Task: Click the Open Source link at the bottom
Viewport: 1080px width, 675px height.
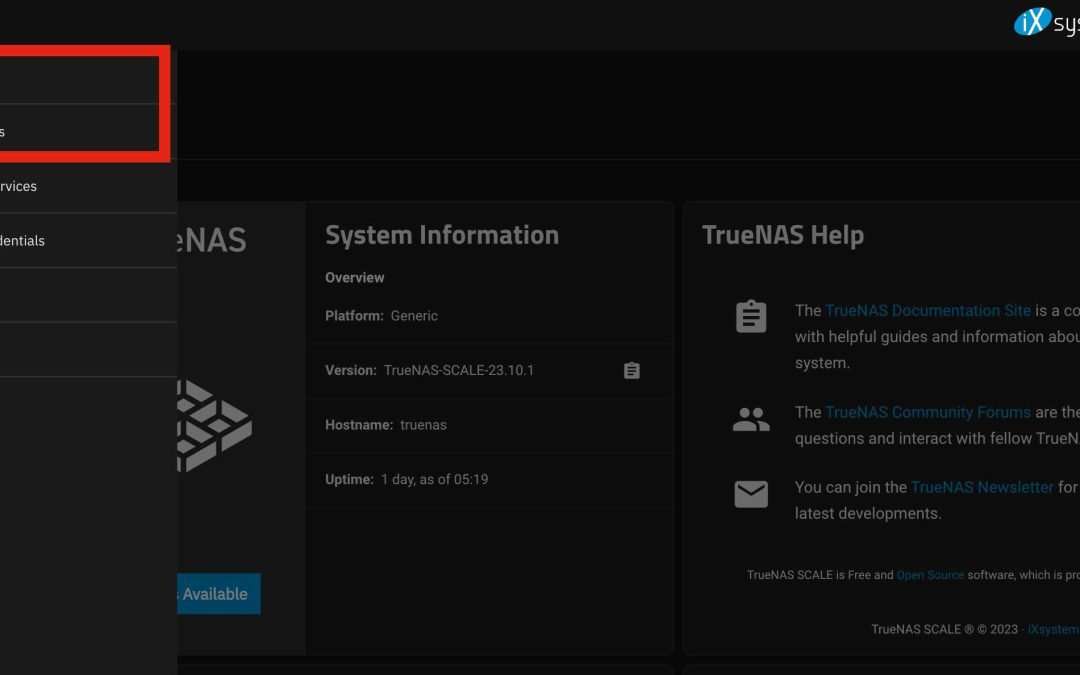Action: tap(930, 575)
